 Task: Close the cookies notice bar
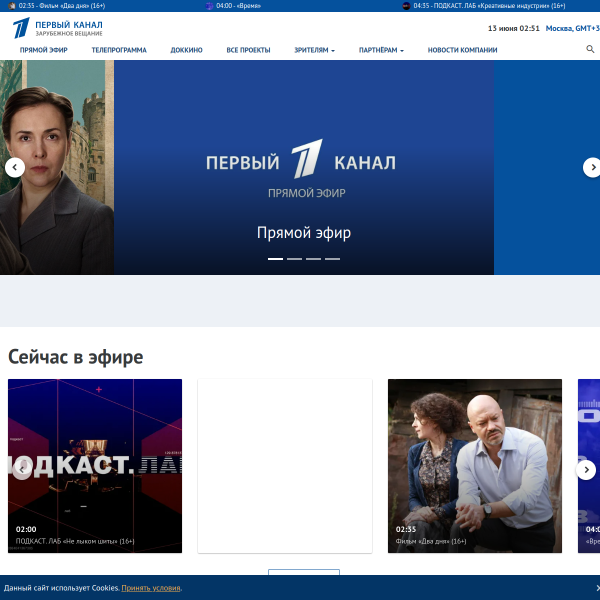click(x=597, y=588)
